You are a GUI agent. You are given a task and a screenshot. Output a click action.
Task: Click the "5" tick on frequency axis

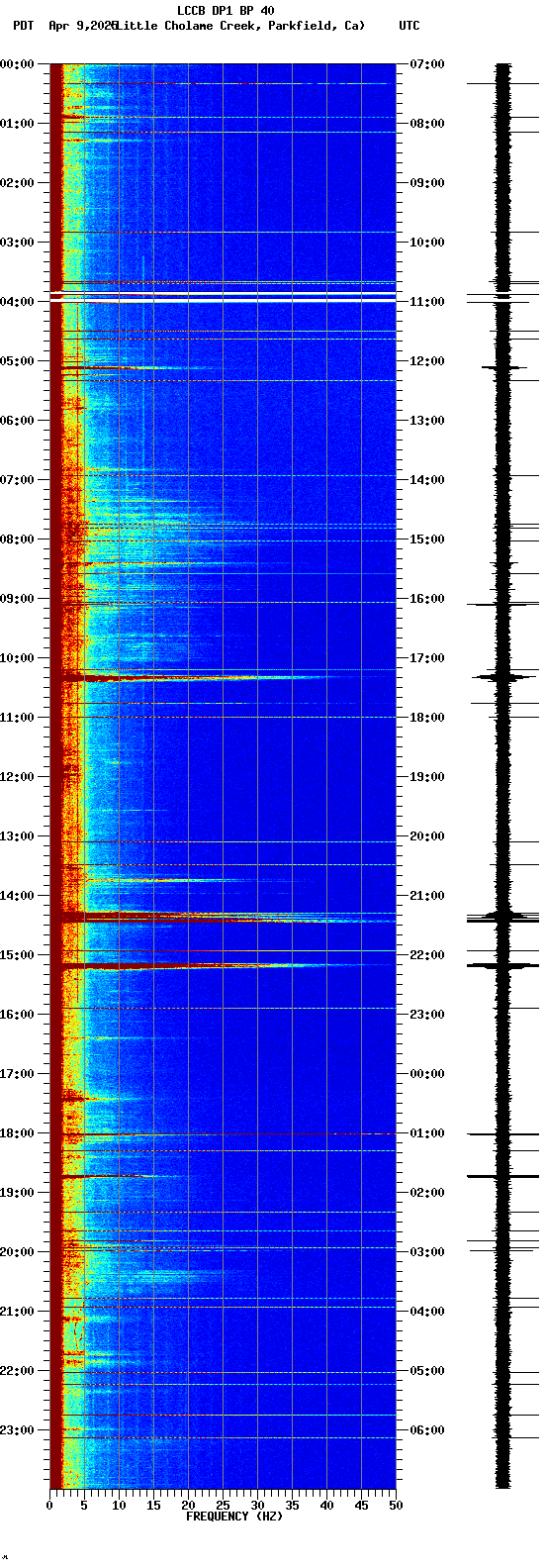coord(84,1507)
